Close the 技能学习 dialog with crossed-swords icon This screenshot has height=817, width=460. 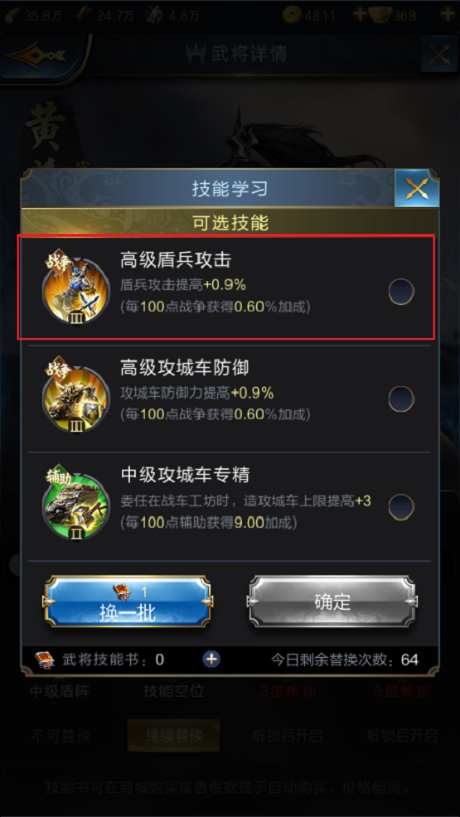417,188
